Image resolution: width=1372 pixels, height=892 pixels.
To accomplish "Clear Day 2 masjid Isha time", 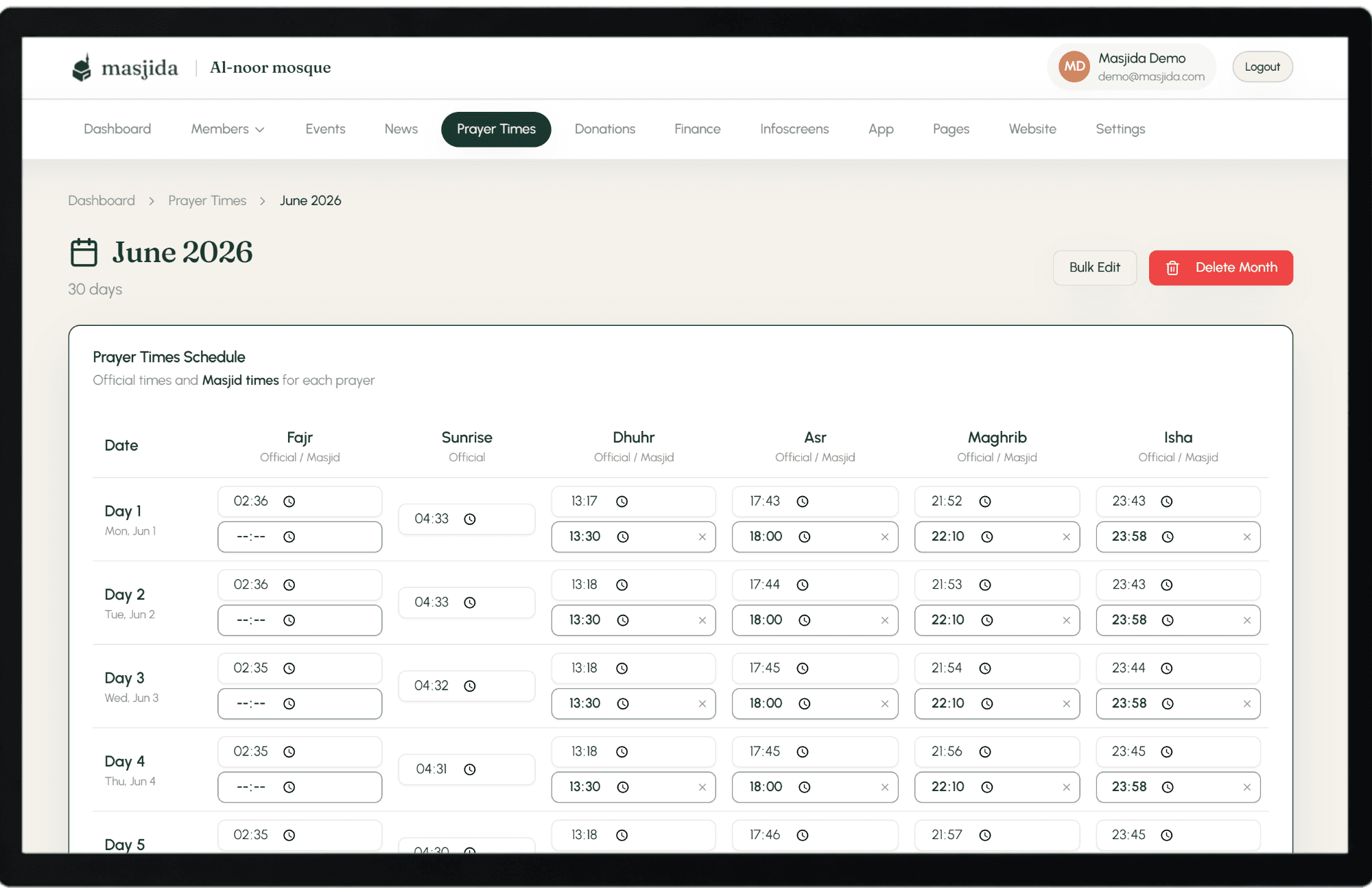I will pyautogui.click(x=1247, y=620).
